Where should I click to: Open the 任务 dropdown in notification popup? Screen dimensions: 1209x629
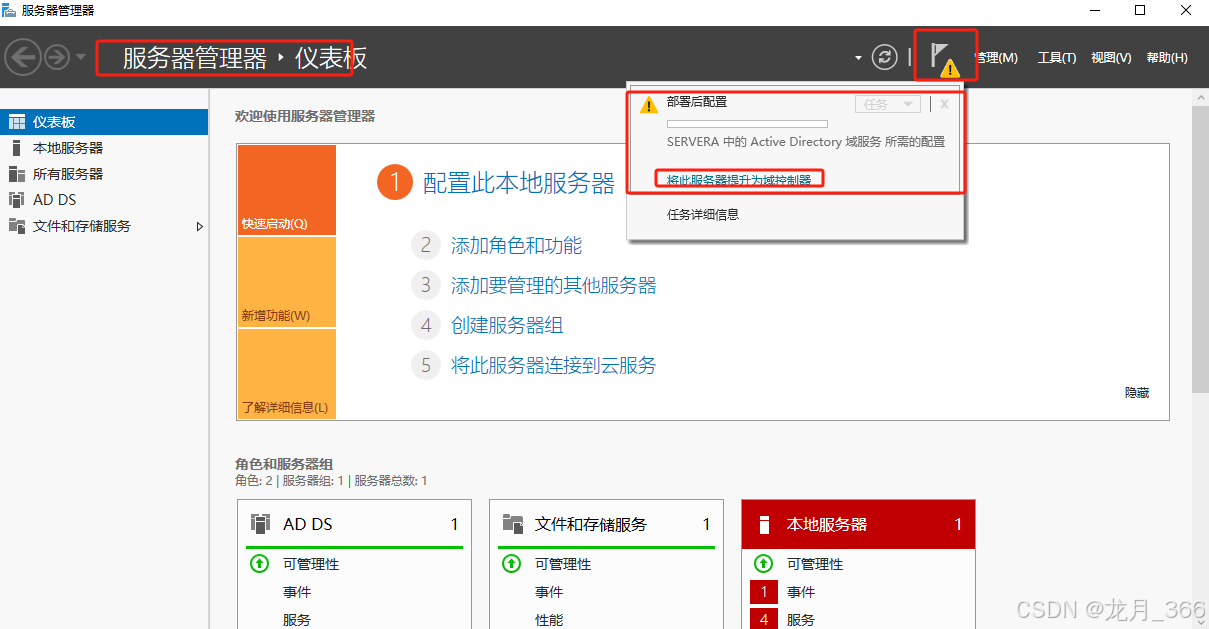(887, 104)
